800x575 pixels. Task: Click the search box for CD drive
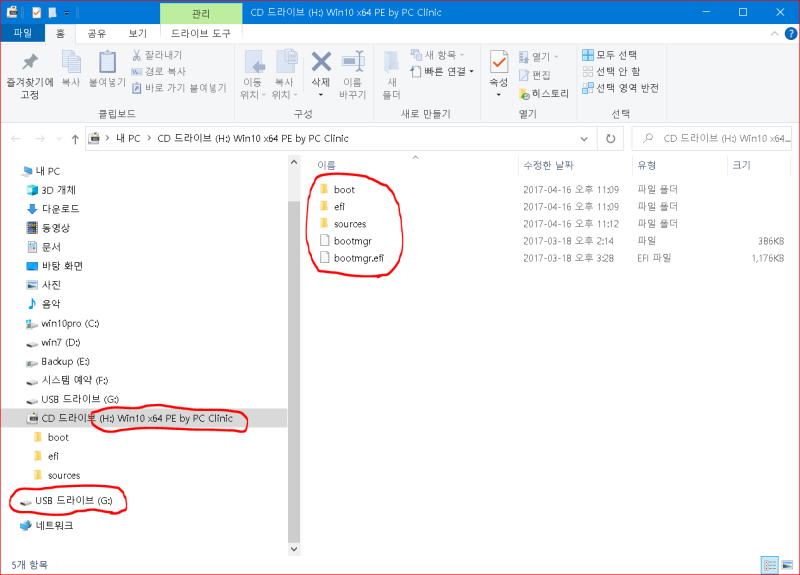(712, 139)
